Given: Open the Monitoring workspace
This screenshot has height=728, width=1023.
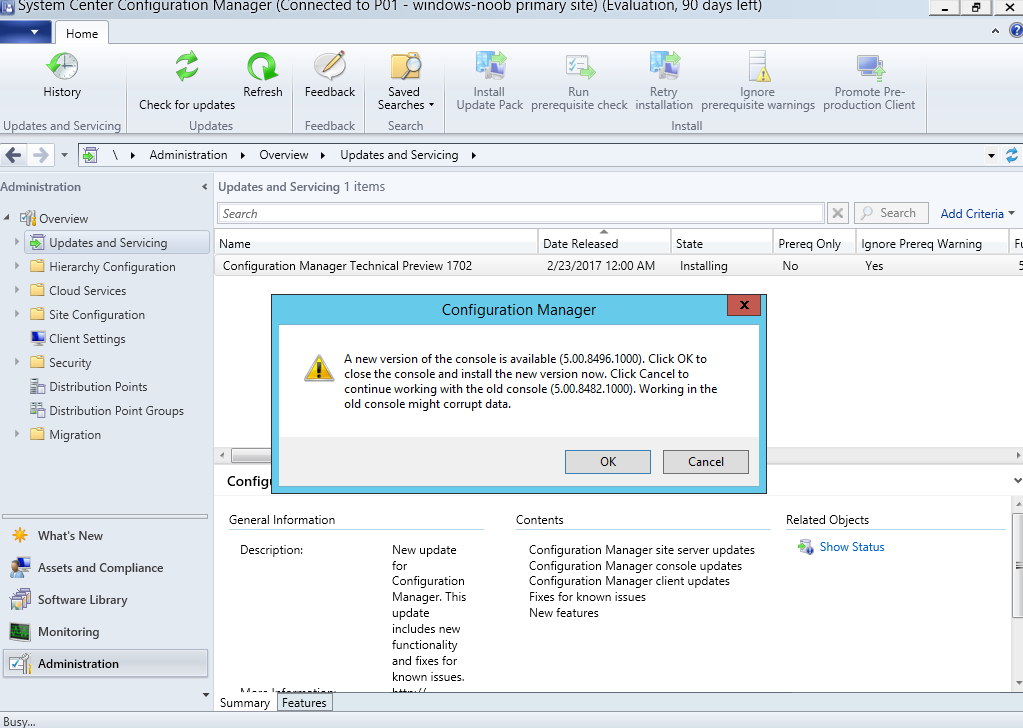Looking at the screenshot, I should (x=69, y=631).
